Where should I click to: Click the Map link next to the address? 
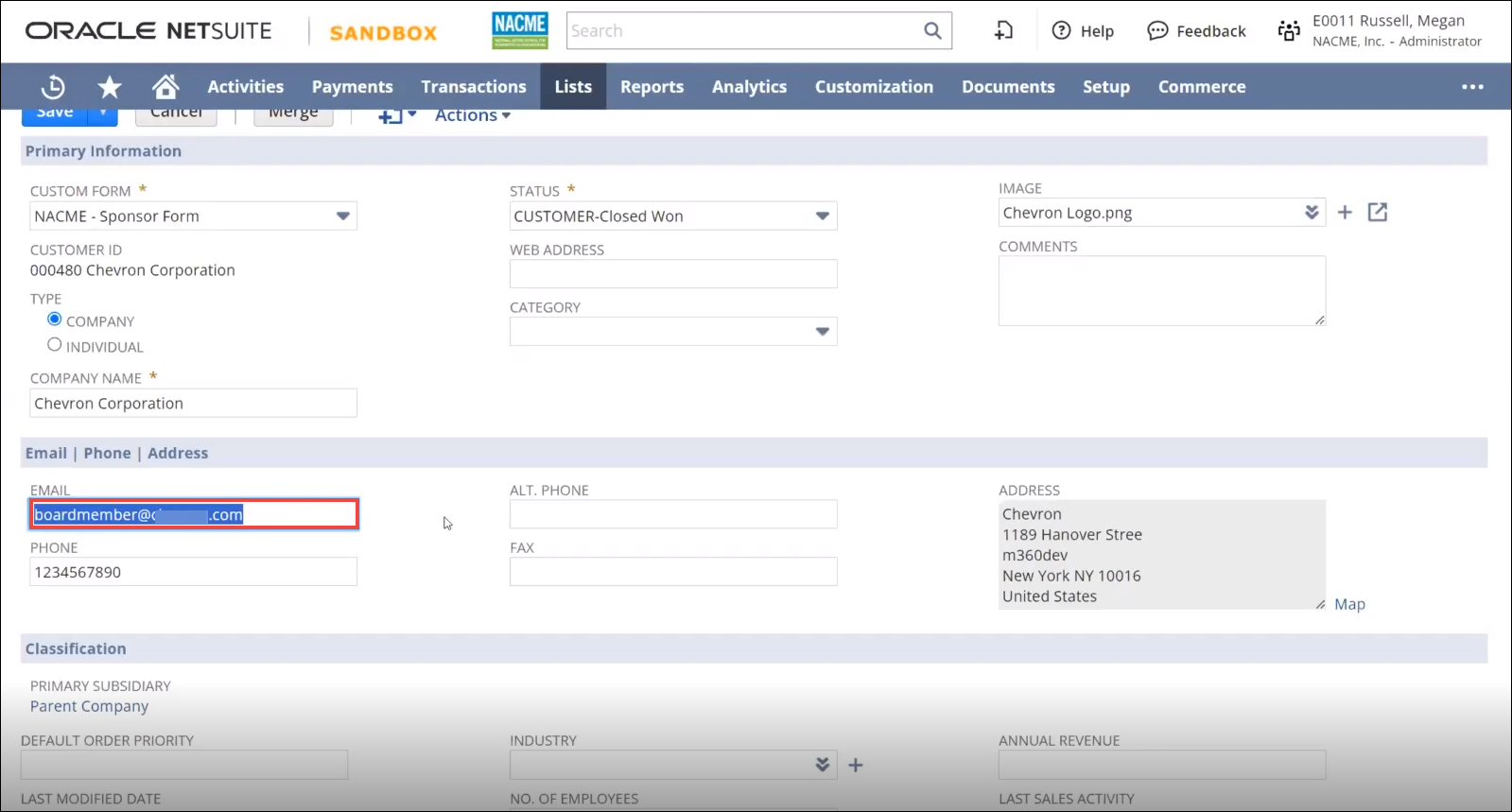coord(1349,604)
